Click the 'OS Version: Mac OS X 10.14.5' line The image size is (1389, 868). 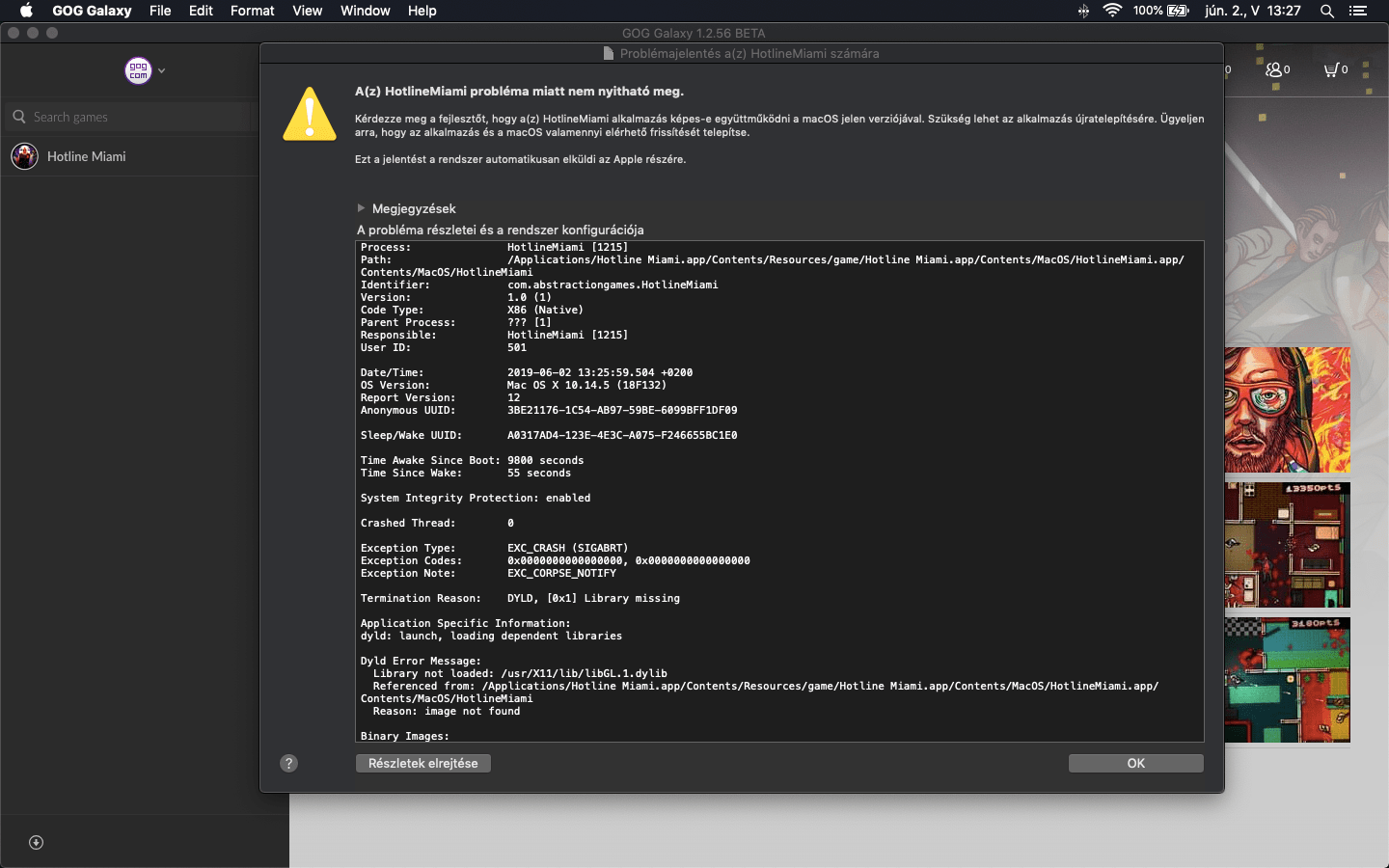tap(513, 386)
